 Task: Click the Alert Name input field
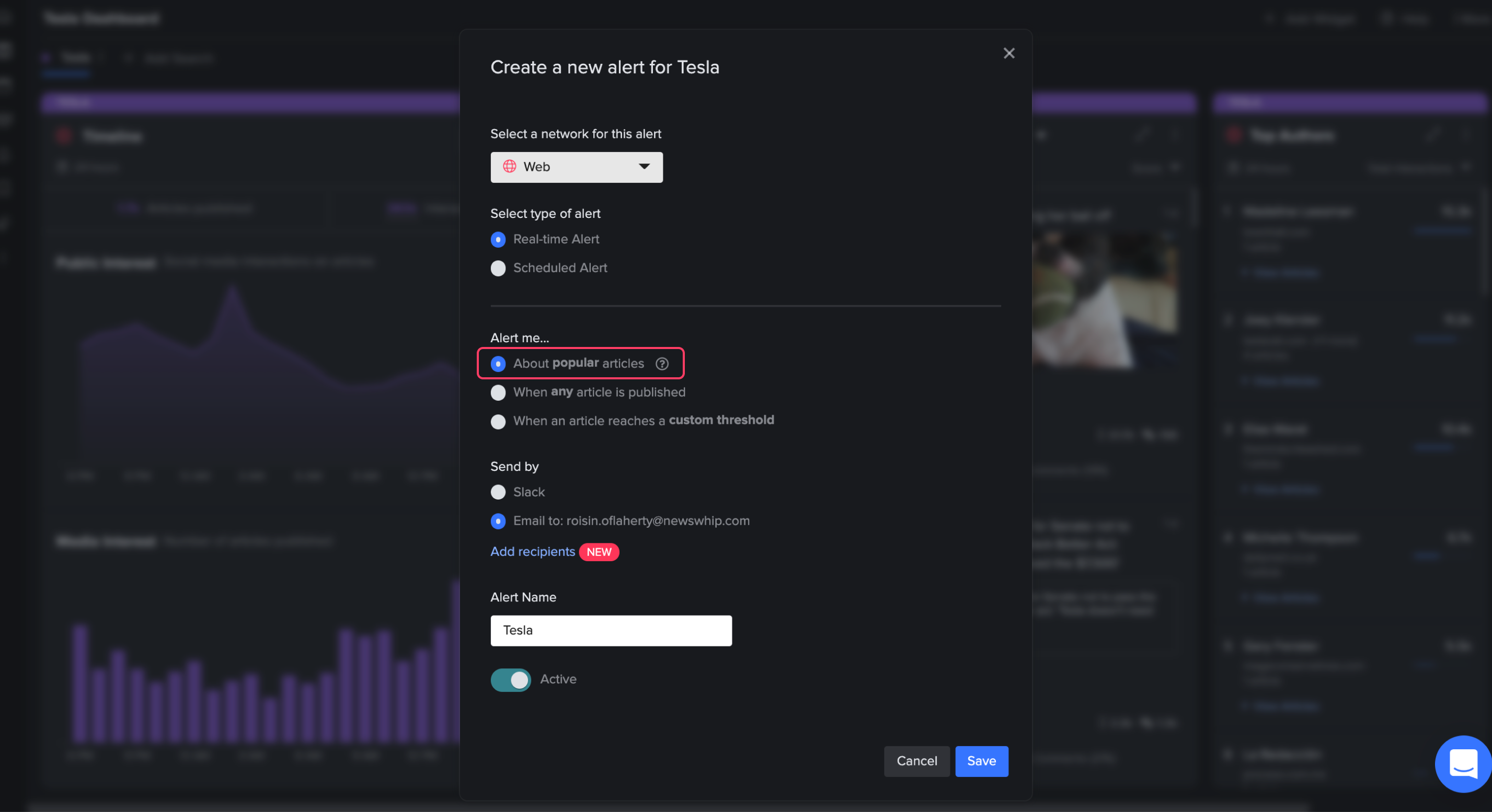pyautogui.click(x=611, y=630)
